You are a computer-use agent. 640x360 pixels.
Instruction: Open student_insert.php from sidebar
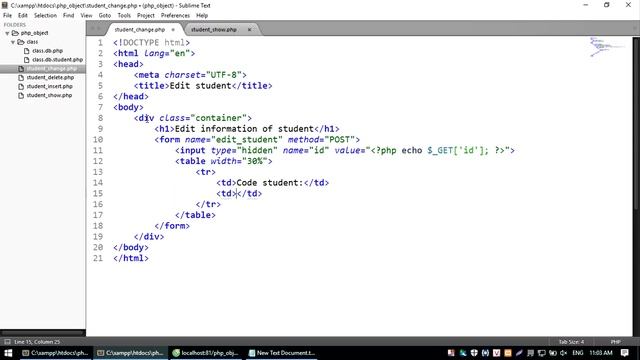(49, 87)
